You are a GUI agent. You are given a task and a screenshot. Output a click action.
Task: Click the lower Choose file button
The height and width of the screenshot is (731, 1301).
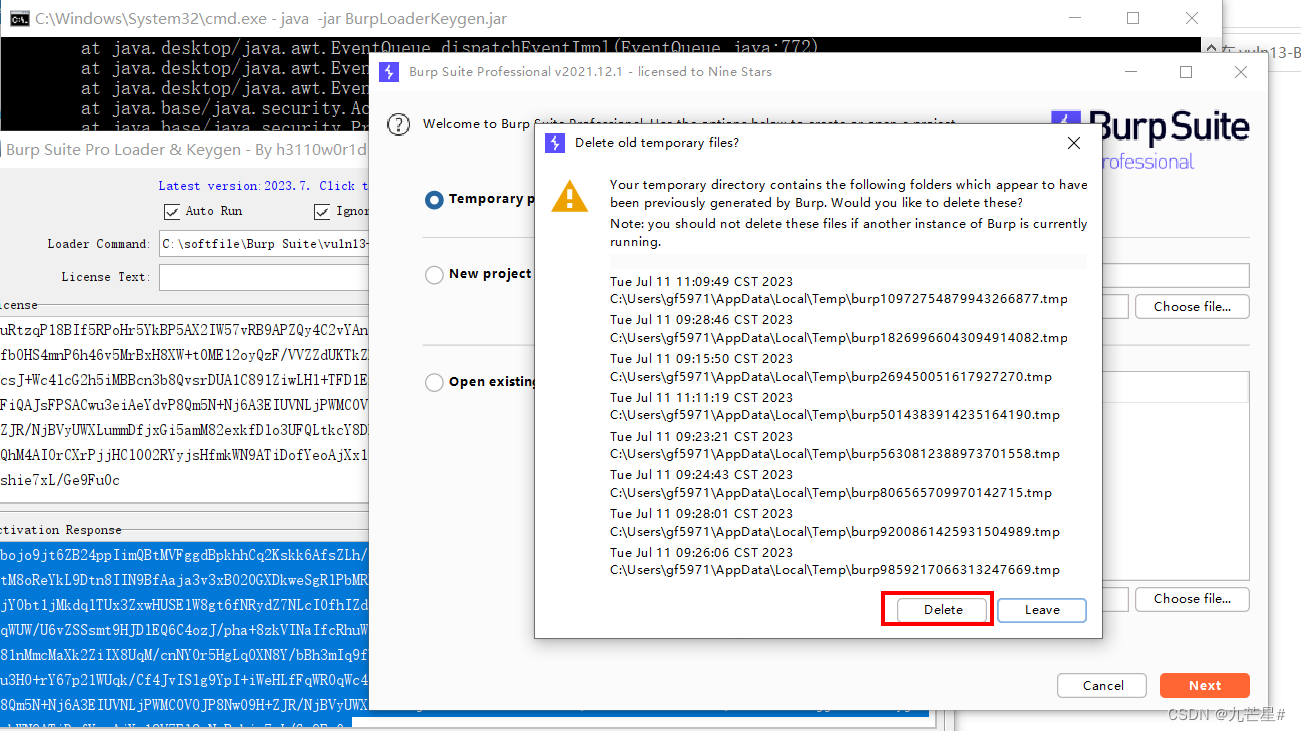(x=1192, y=598)
